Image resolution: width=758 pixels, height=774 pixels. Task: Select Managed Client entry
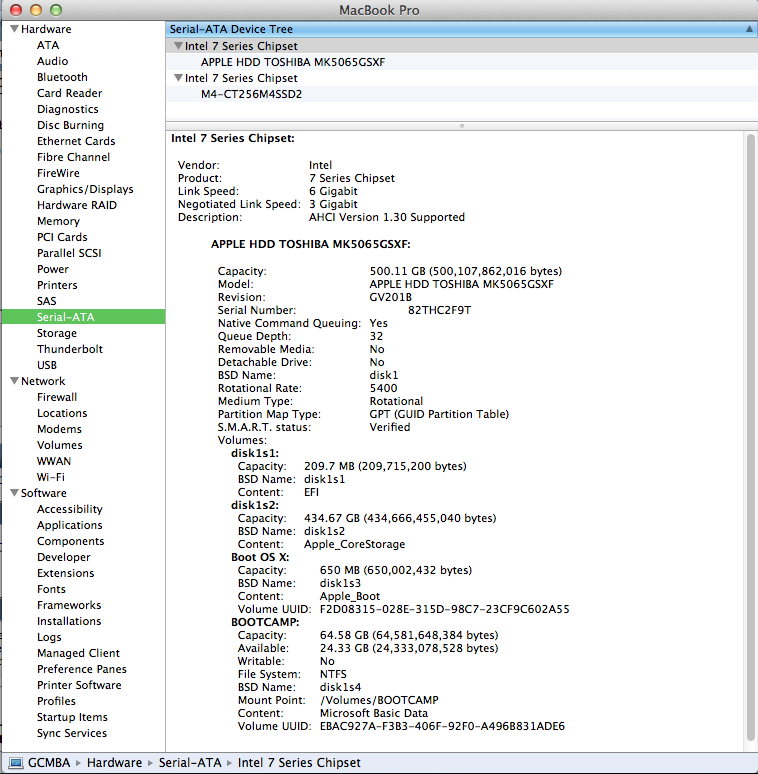78,653
